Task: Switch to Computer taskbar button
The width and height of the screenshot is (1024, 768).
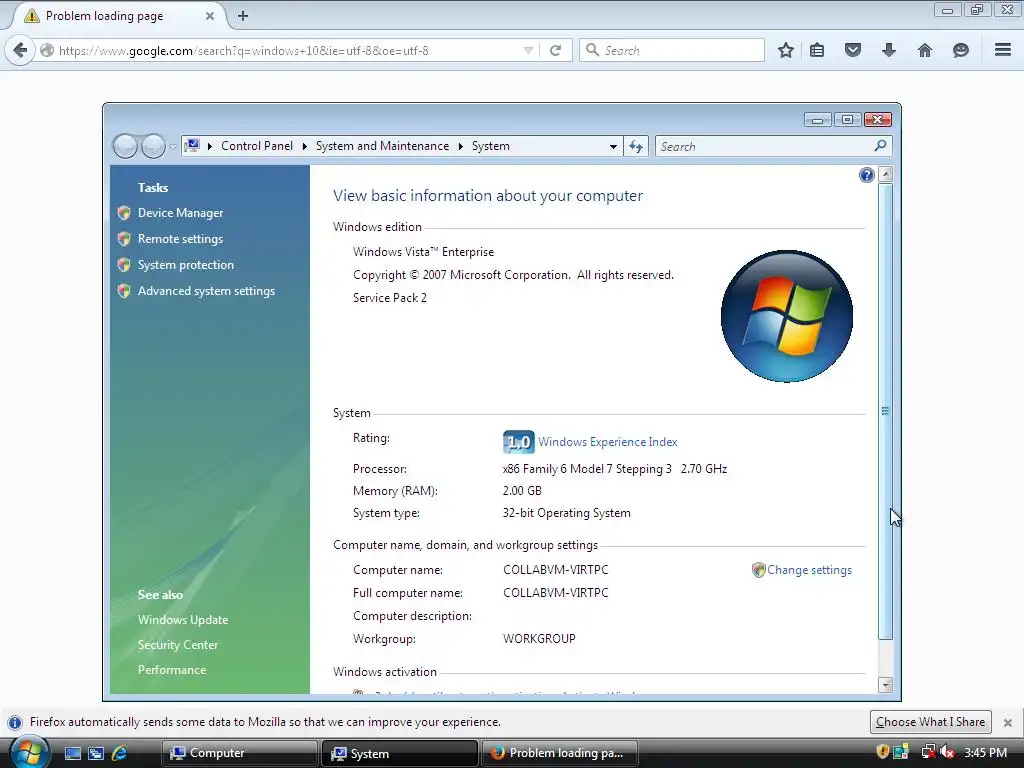Action: click(240, 753)
